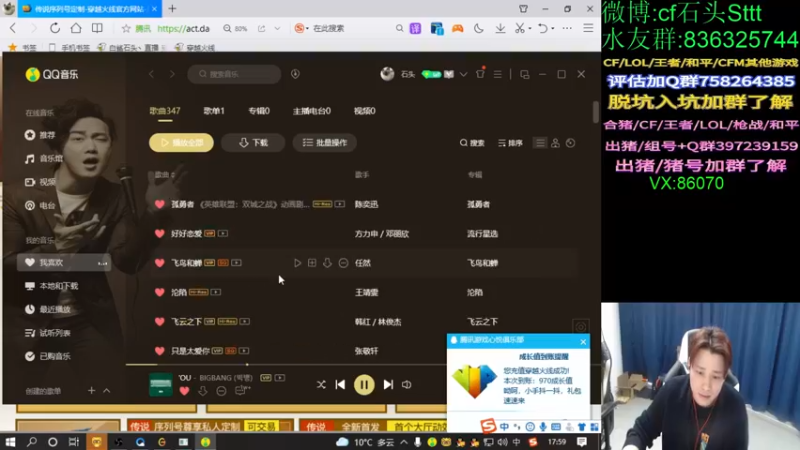Unlike the song 孤勇者
800x450 pixels.
click(x=160, y=204)
